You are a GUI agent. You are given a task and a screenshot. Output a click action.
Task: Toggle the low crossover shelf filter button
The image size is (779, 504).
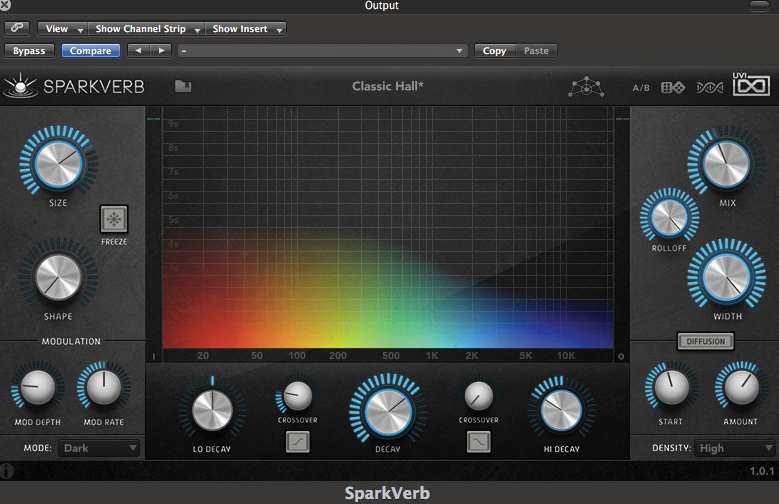click(298, 441)
